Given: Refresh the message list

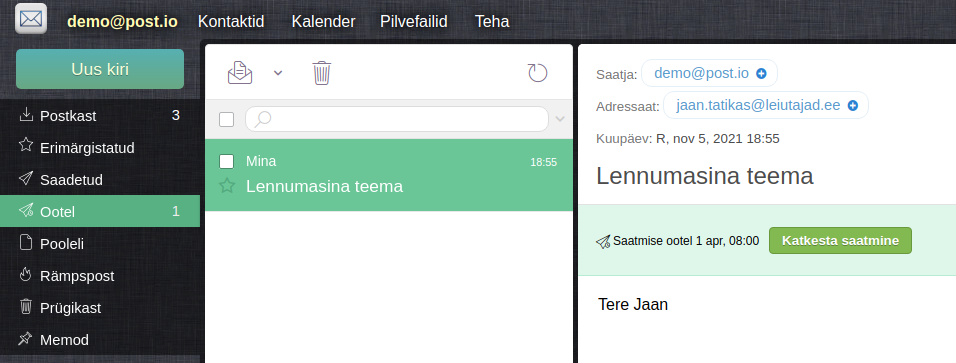Looking at the screenshot, I should (x=537, y=73).
